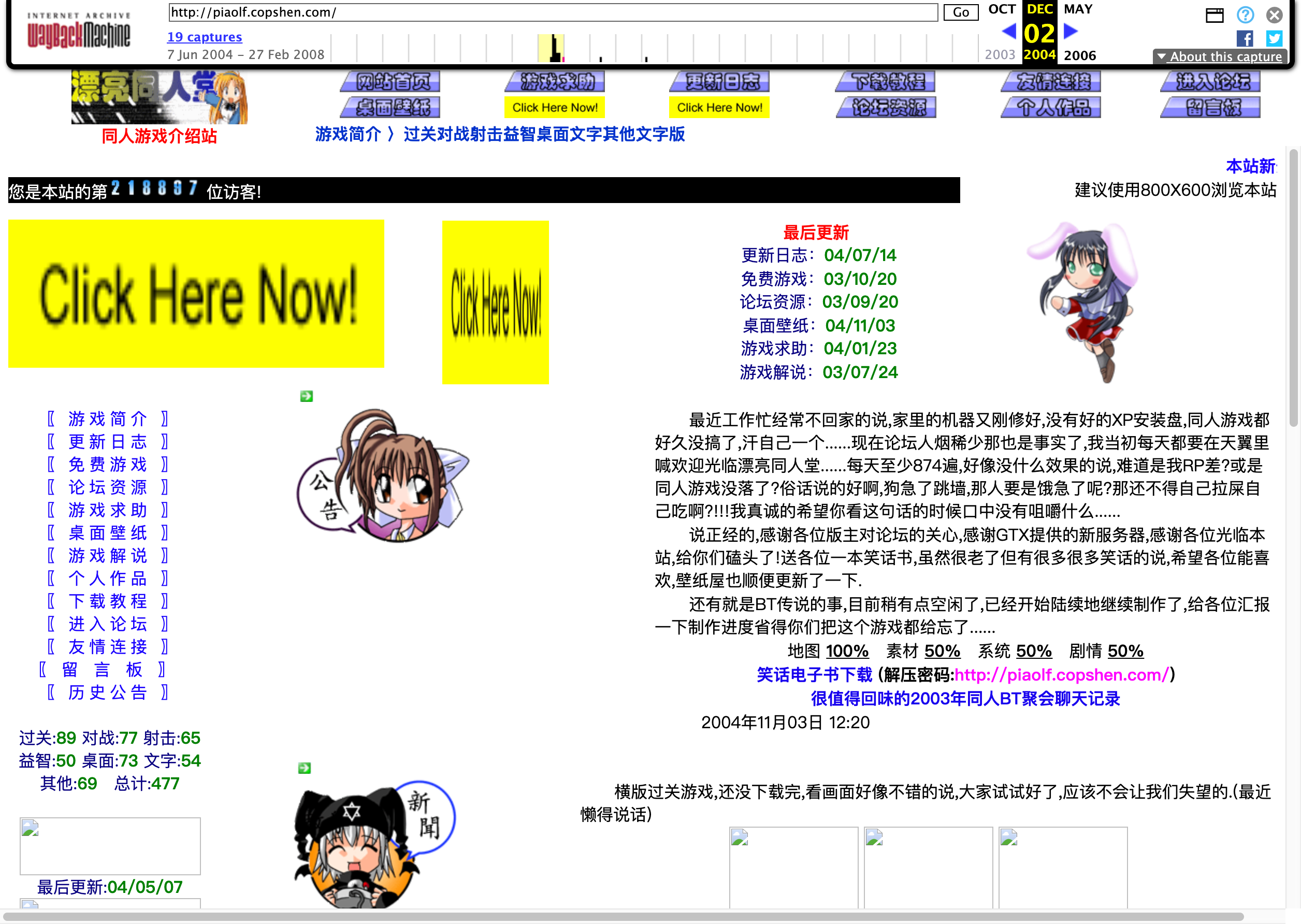
Task: Open 免费游戏: 03/10/20 in the 最后更新 list
Action: point(819,279)
